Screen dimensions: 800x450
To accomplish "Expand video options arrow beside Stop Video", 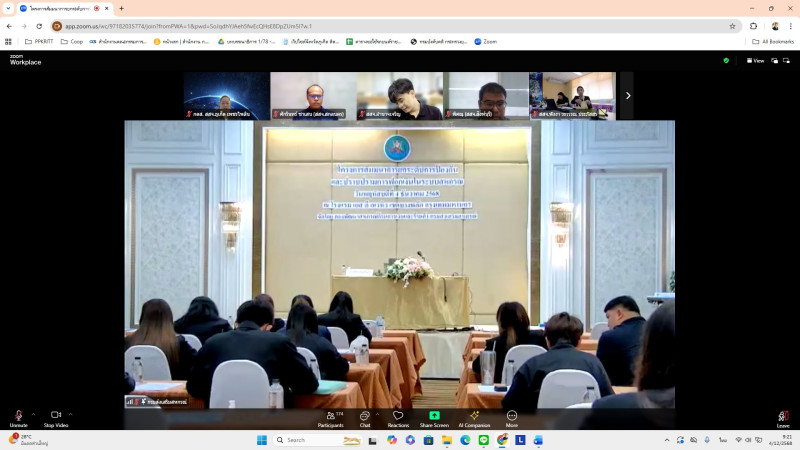I will tap(71, 413).
